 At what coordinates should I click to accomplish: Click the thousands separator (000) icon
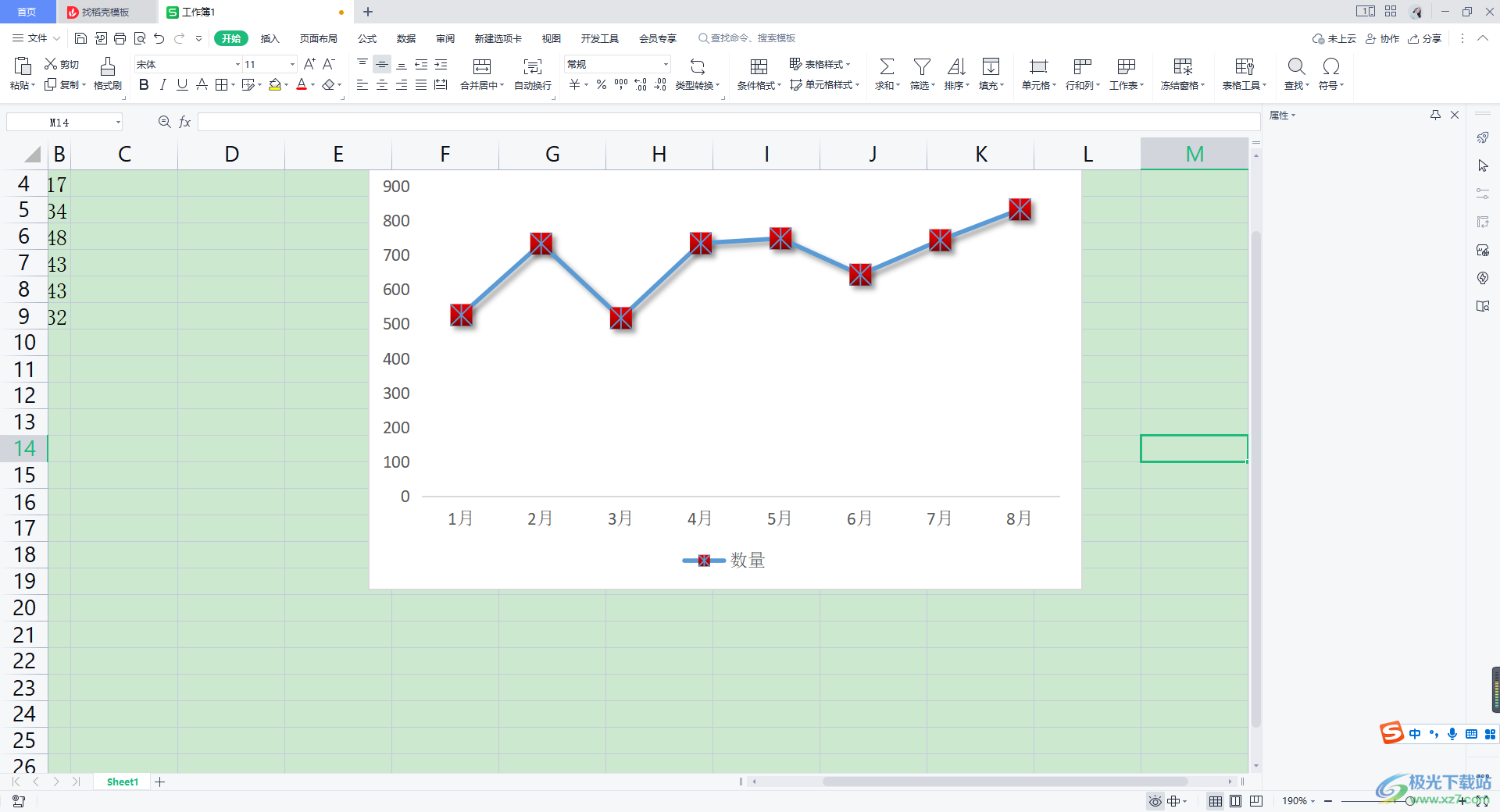point(621,84)
